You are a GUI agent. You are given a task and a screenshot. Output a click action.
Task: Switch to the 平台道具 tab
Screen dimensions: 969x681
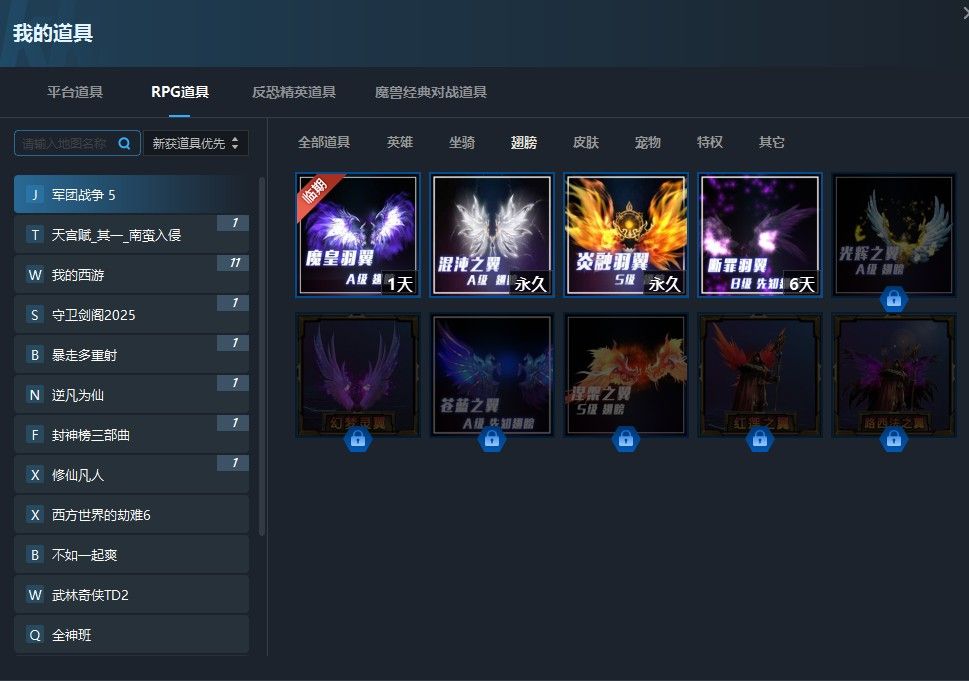tap(75, 92)
